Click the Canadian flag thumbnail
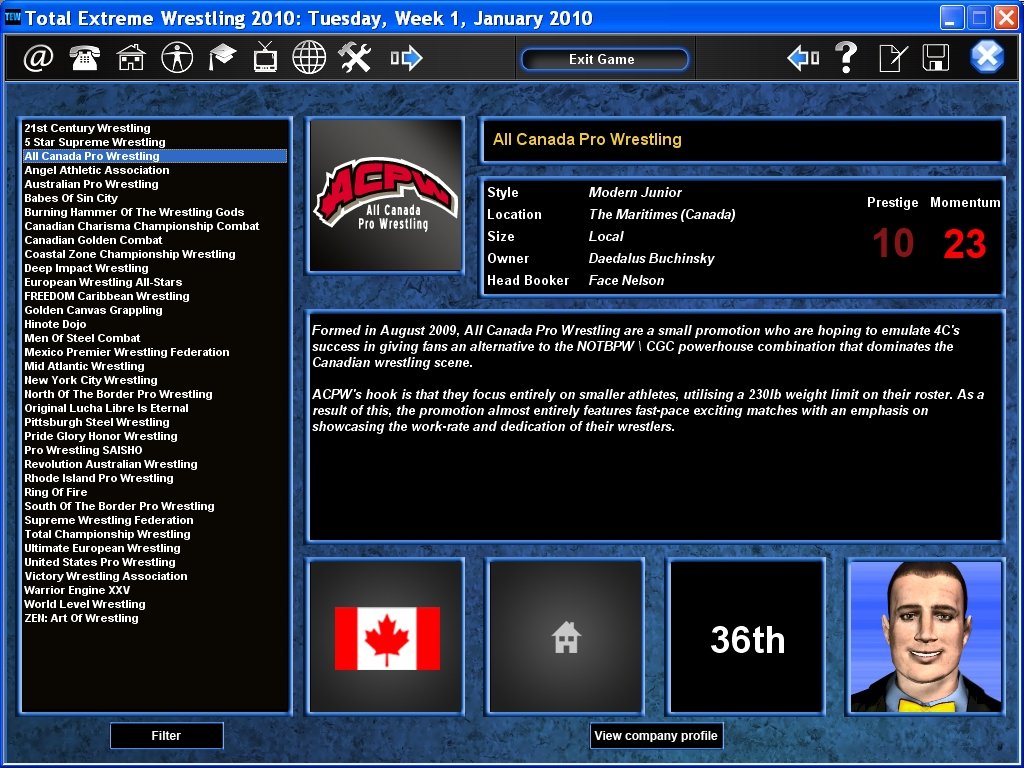The image size is (1024, 768). 385,636
